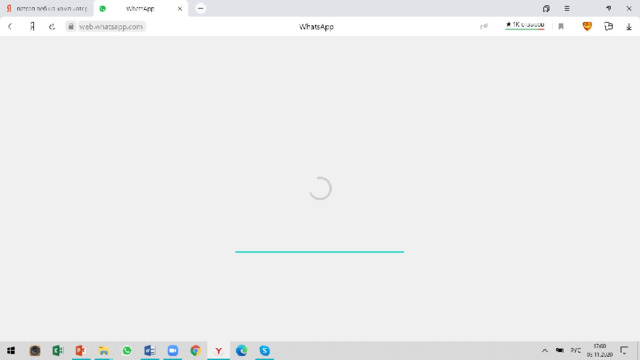This screenshot has width=640, height=360.
Task: Click the lock icon for site security
Action: (71, 27)
